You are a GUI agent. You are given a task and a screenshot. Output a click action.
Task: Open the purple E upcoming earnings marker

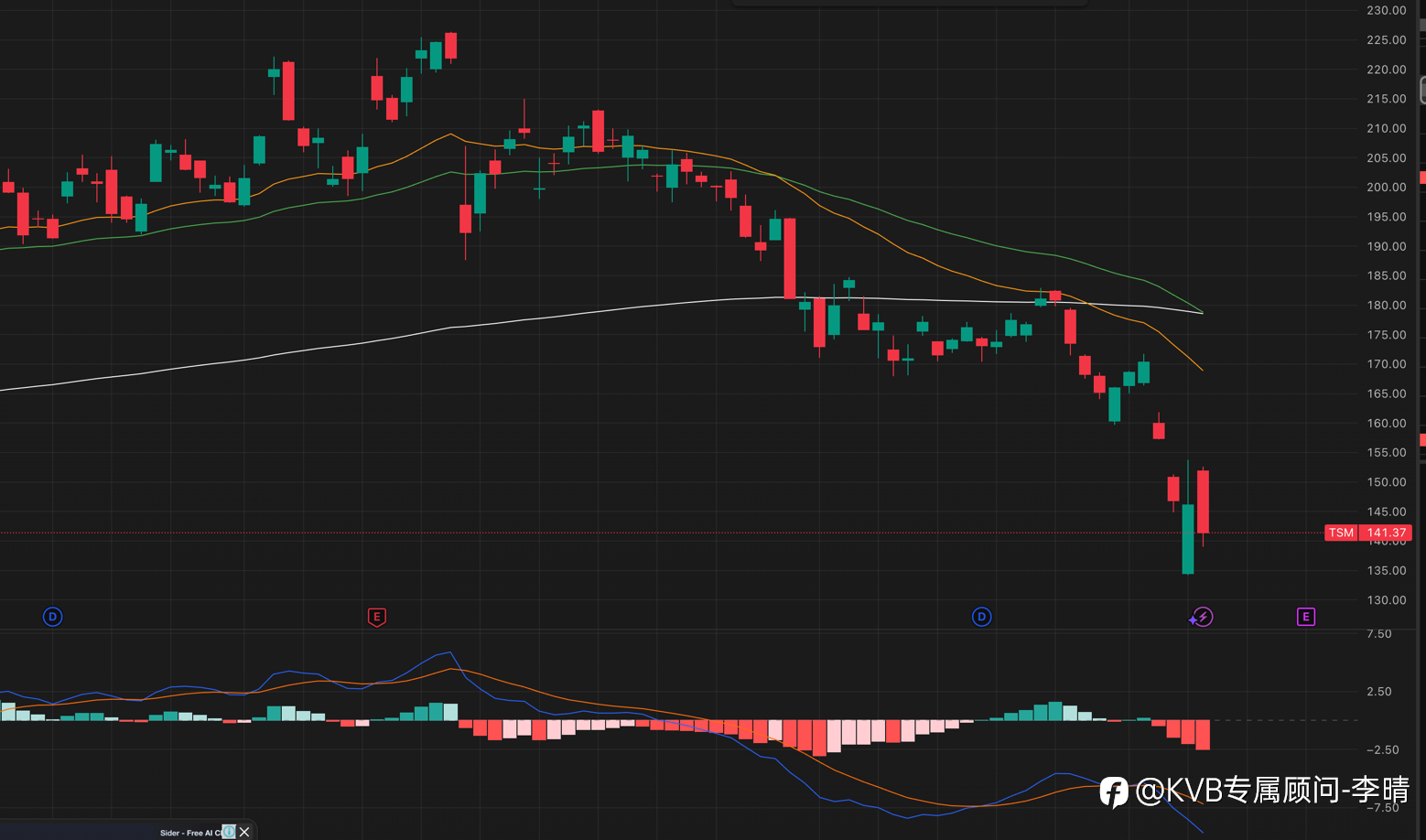1306,617
